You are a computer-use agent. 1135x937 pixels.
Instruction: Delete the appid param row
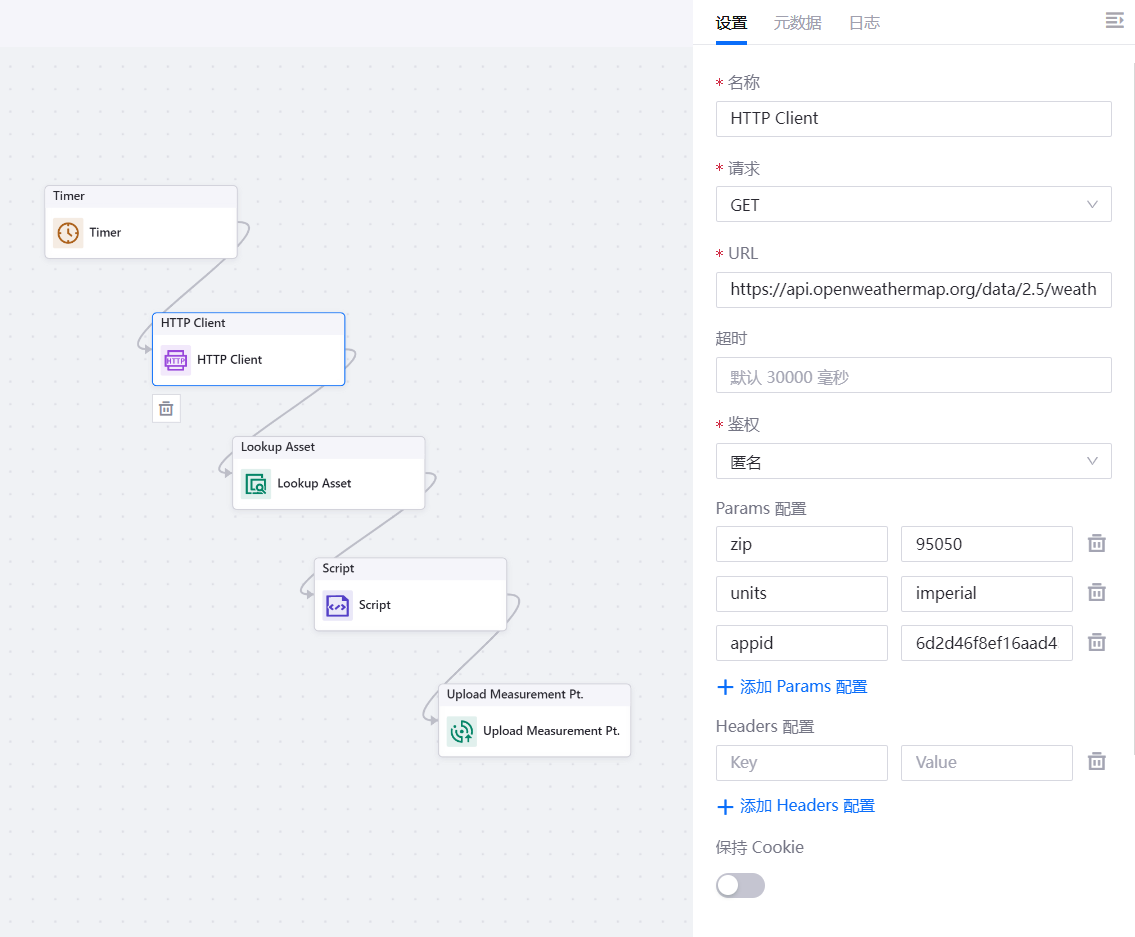[x=1097, y=643]
